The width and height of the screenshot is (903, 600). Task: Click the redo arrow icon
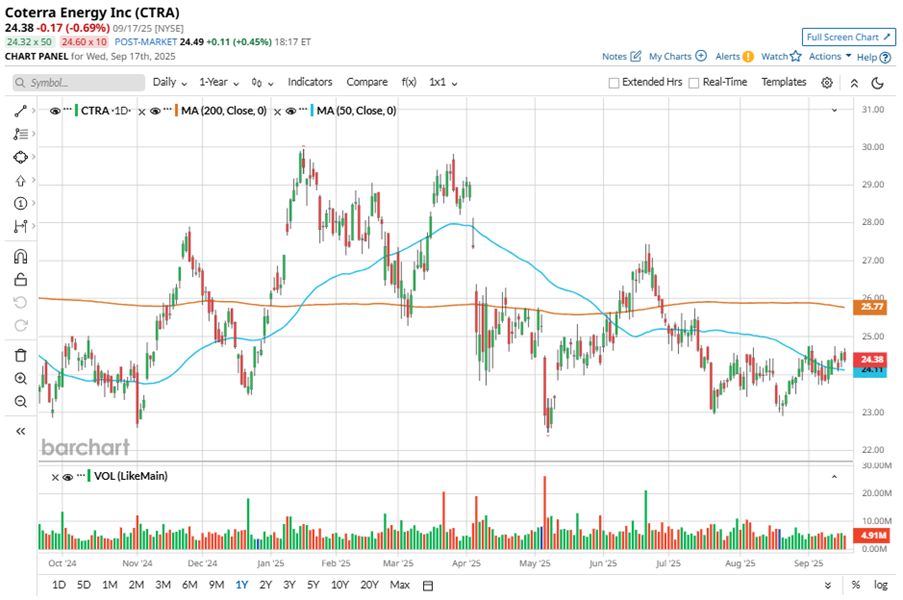pyautogui.click(x=21, y=325)
